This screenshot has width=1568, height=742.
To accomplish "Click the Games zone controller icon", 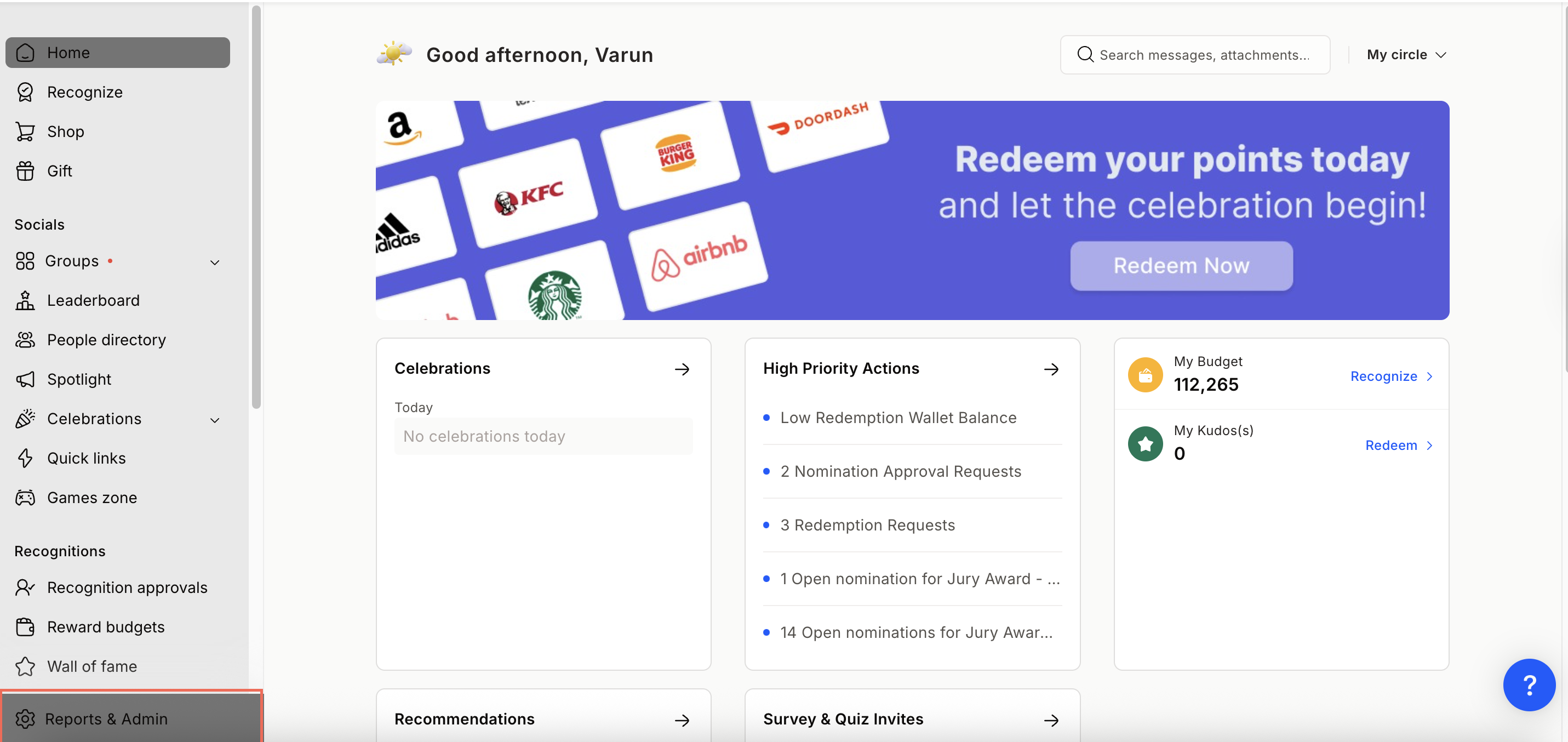I will (x=25, y=498).
